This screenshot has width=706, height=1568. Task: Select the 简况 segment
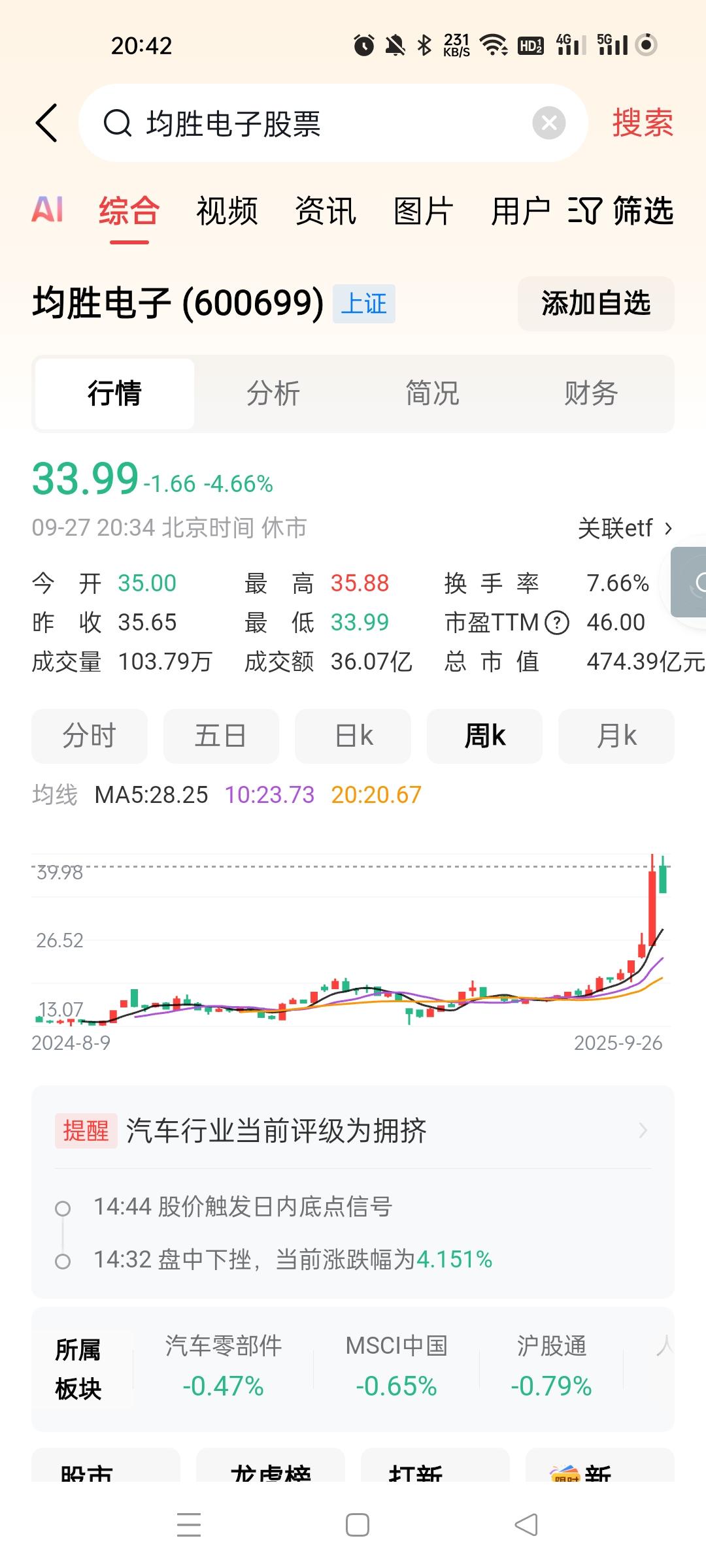click(432, 394)
